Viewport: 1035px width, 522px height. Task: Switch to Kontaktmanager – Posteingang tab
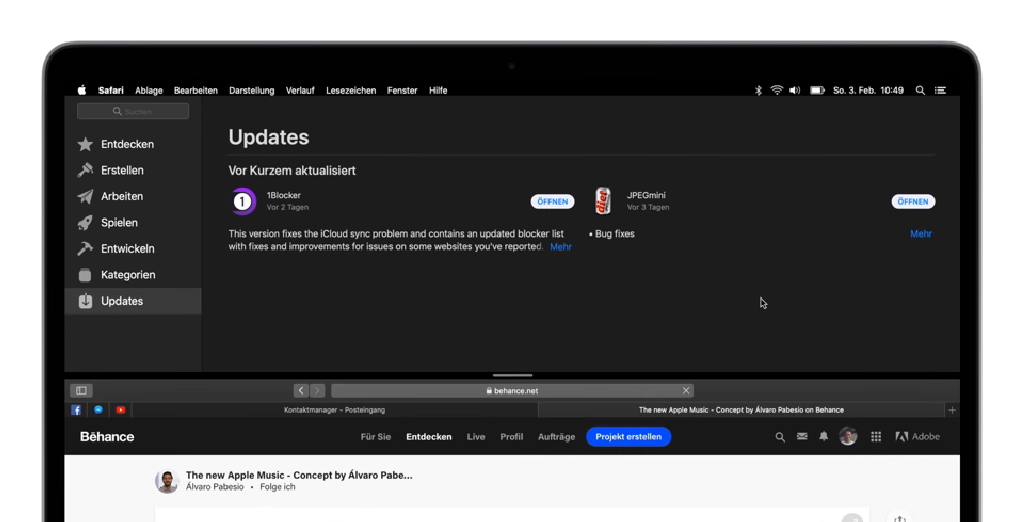coord(334,410)
